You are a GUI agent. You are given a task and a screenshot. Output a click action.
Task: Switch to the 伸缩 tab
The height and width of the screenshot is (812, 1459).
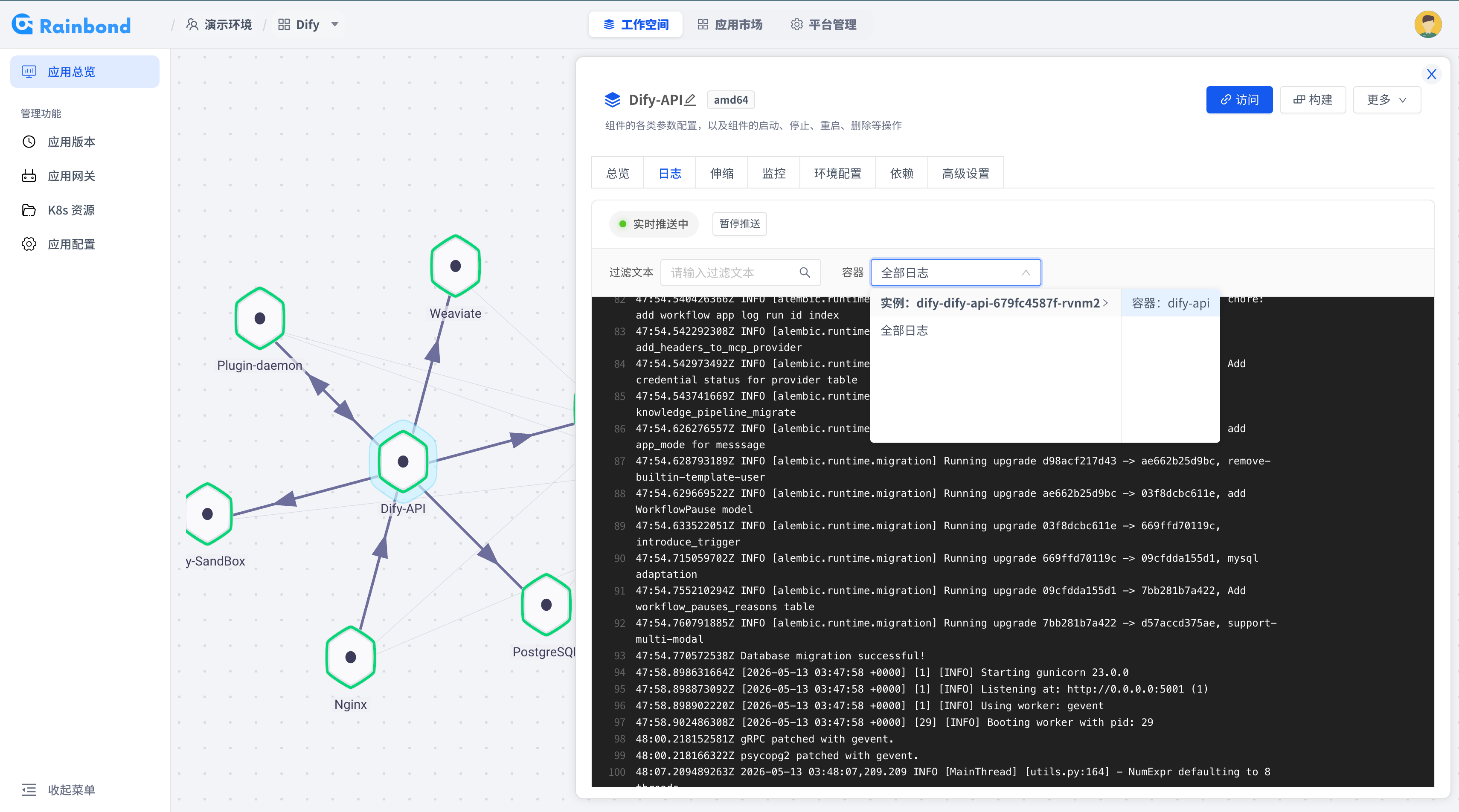[722, 173]
